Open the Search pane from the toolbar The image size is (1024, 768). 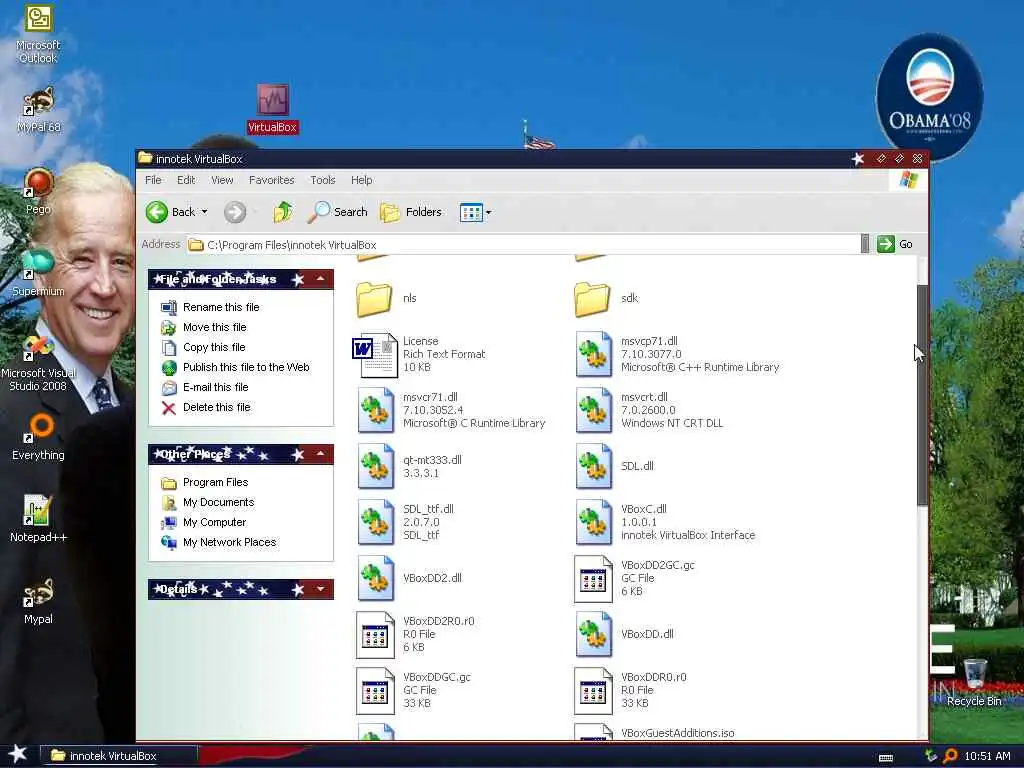pos(338,212)
